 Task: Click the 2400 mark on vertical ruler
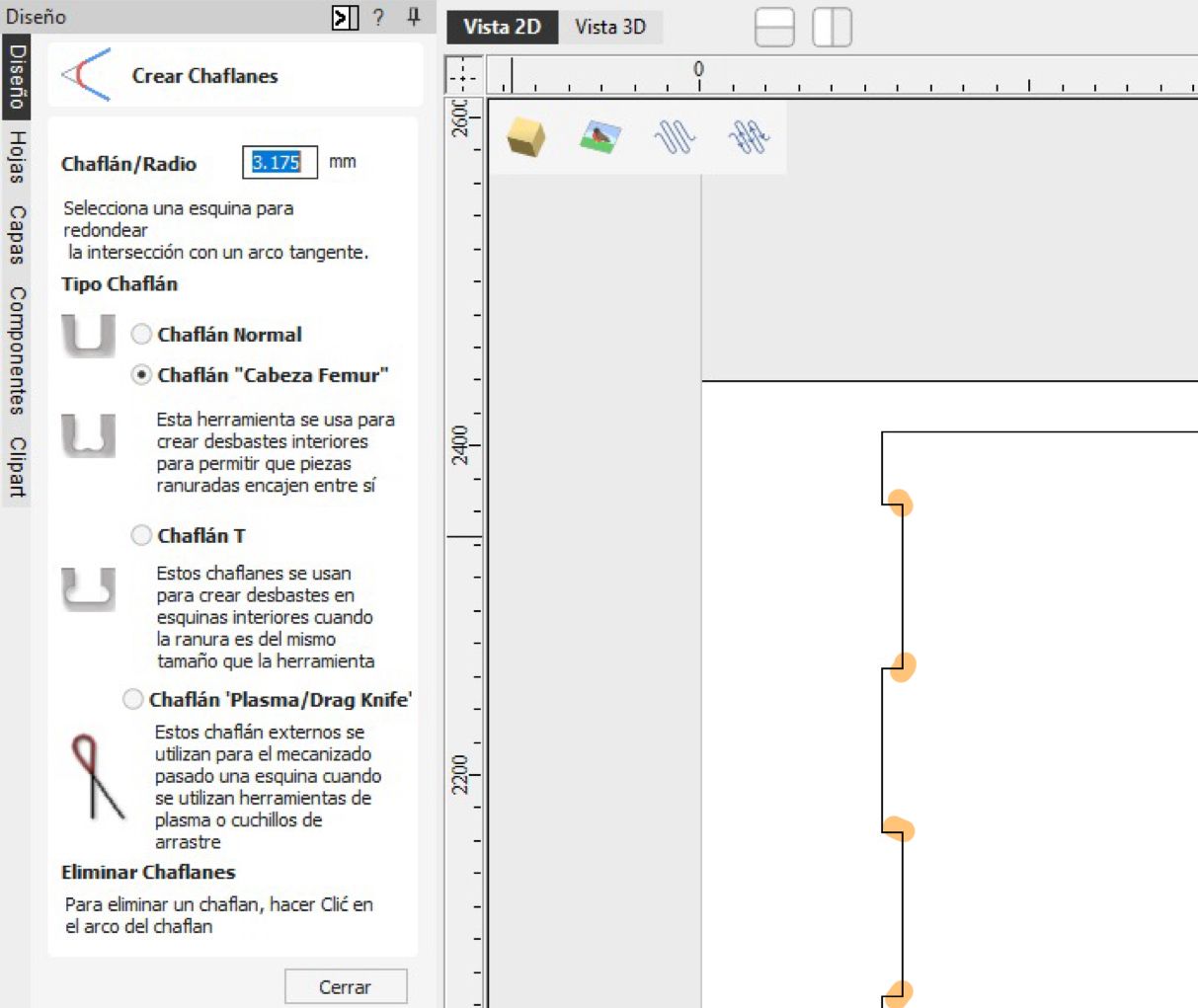pyautogui.click(x=461, y=445)
